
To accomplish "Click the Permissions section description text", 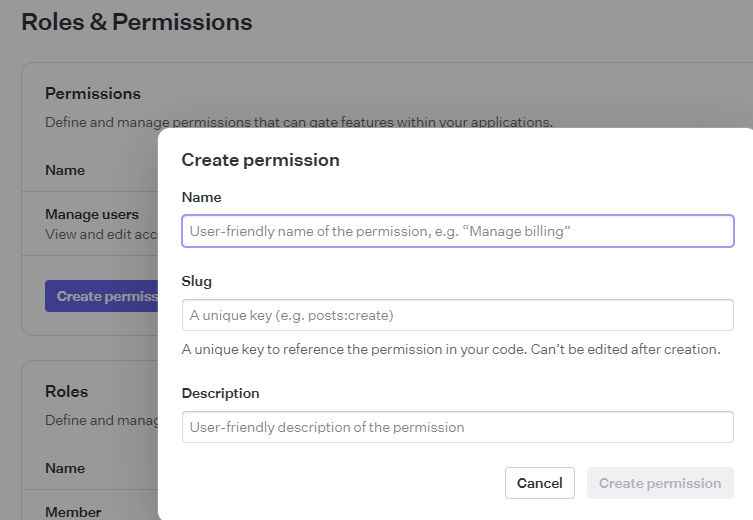I will pos(299,122).
